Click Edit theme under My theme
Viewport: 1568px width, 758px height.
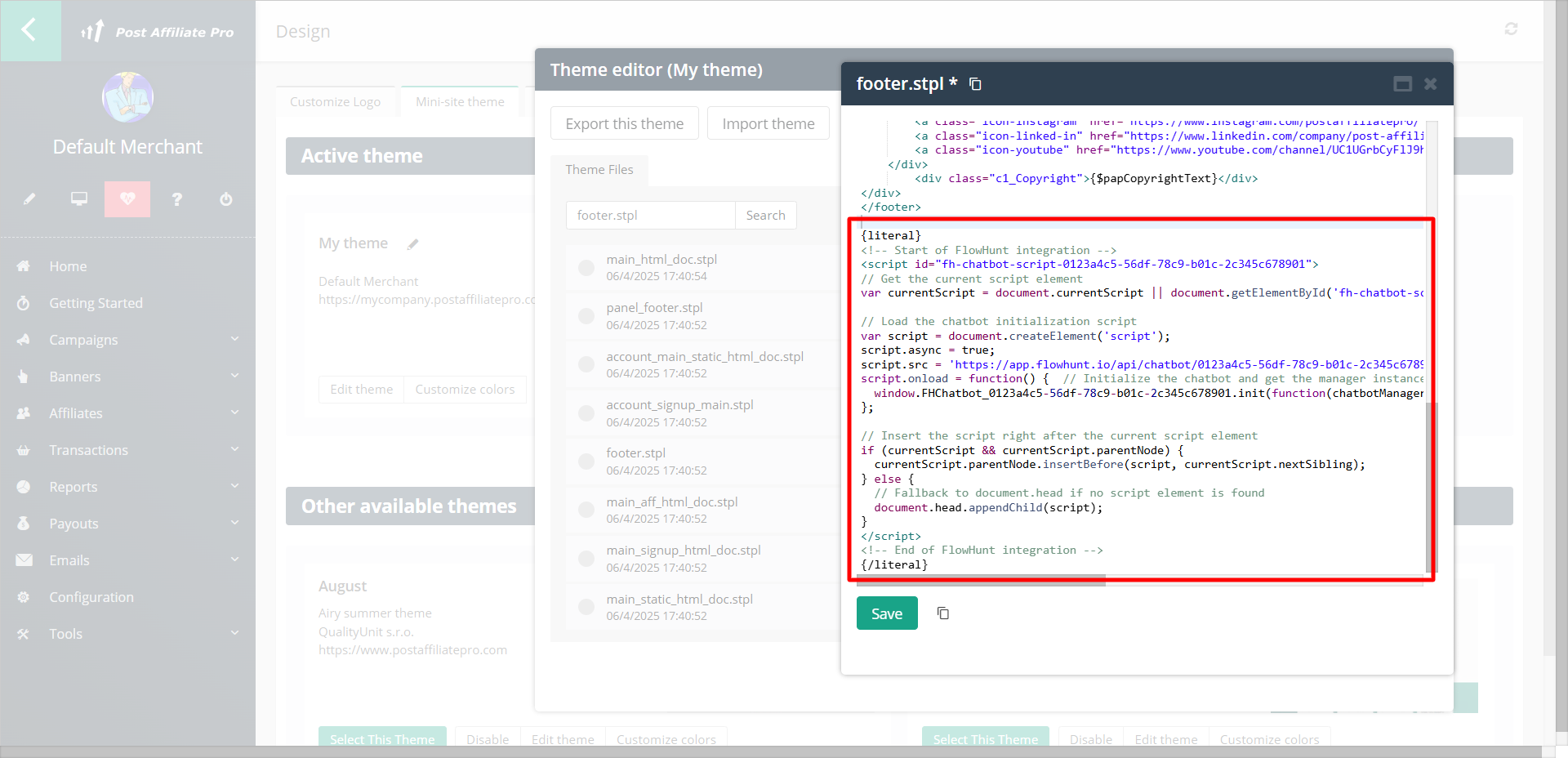(361, 390)
